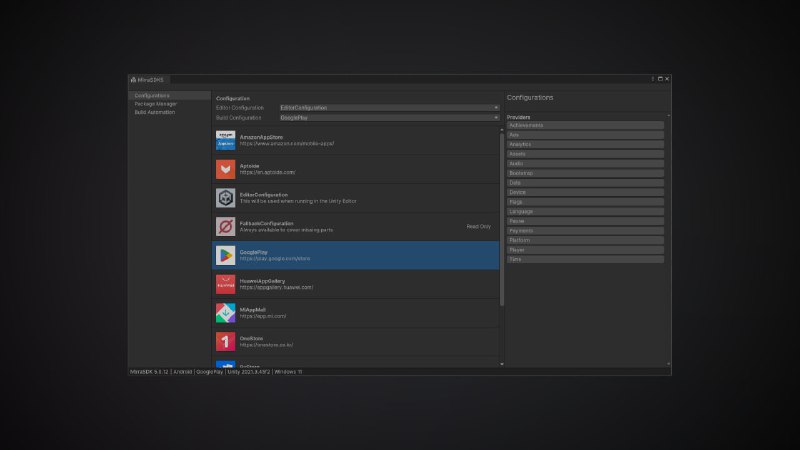Select the MiAppMall download icon
Viewport: 800px width, 450px height.
click(x=225, y=313)
